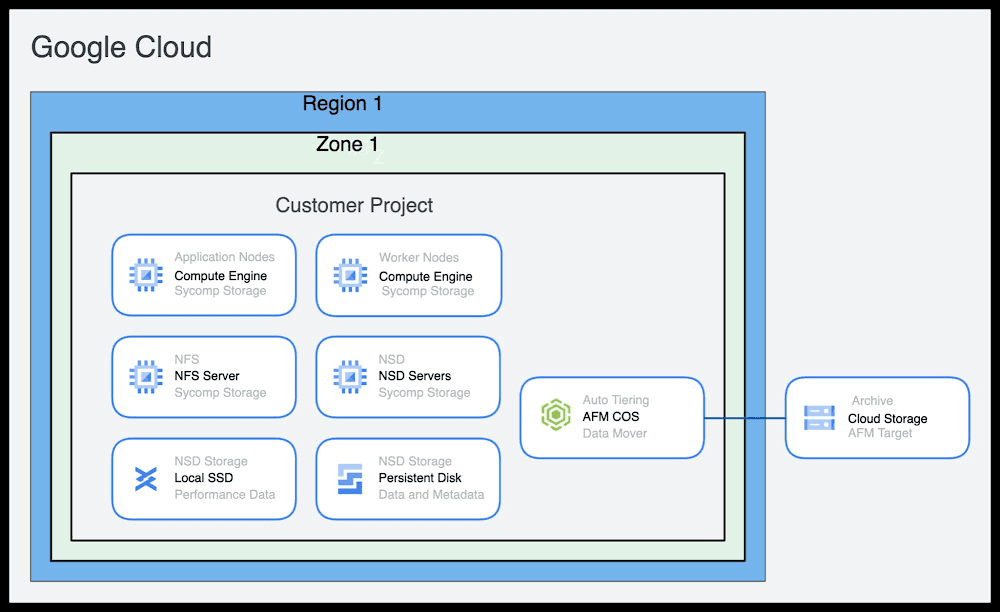Click the Worker Nodes Compute Engine chip icon
Viewport: 1000px width, 612px height.
(350, 275)
